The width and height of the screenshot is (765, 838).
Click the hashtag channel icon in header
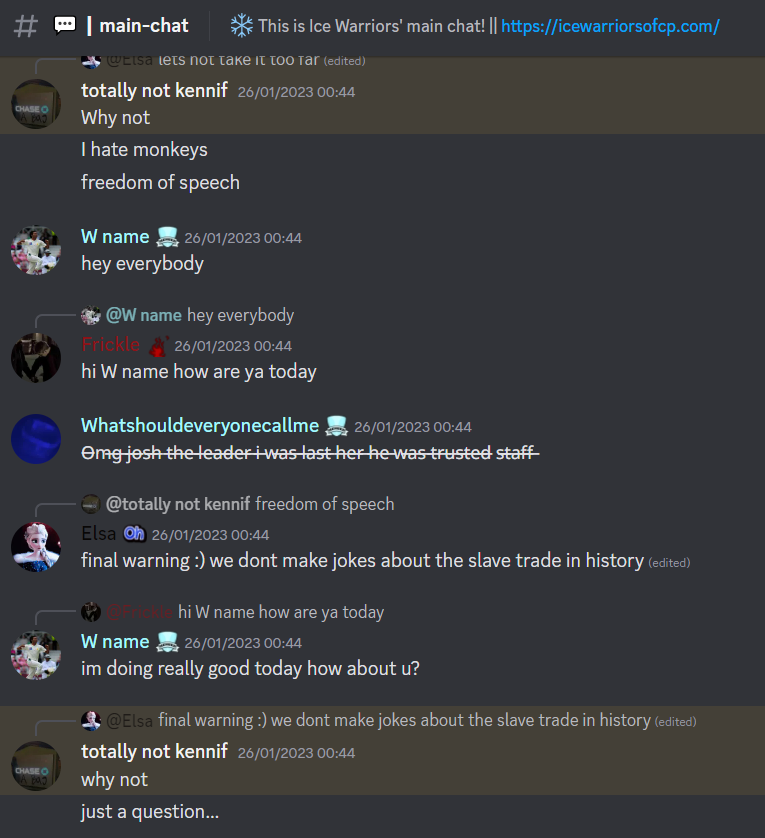[x=26, y=26]
